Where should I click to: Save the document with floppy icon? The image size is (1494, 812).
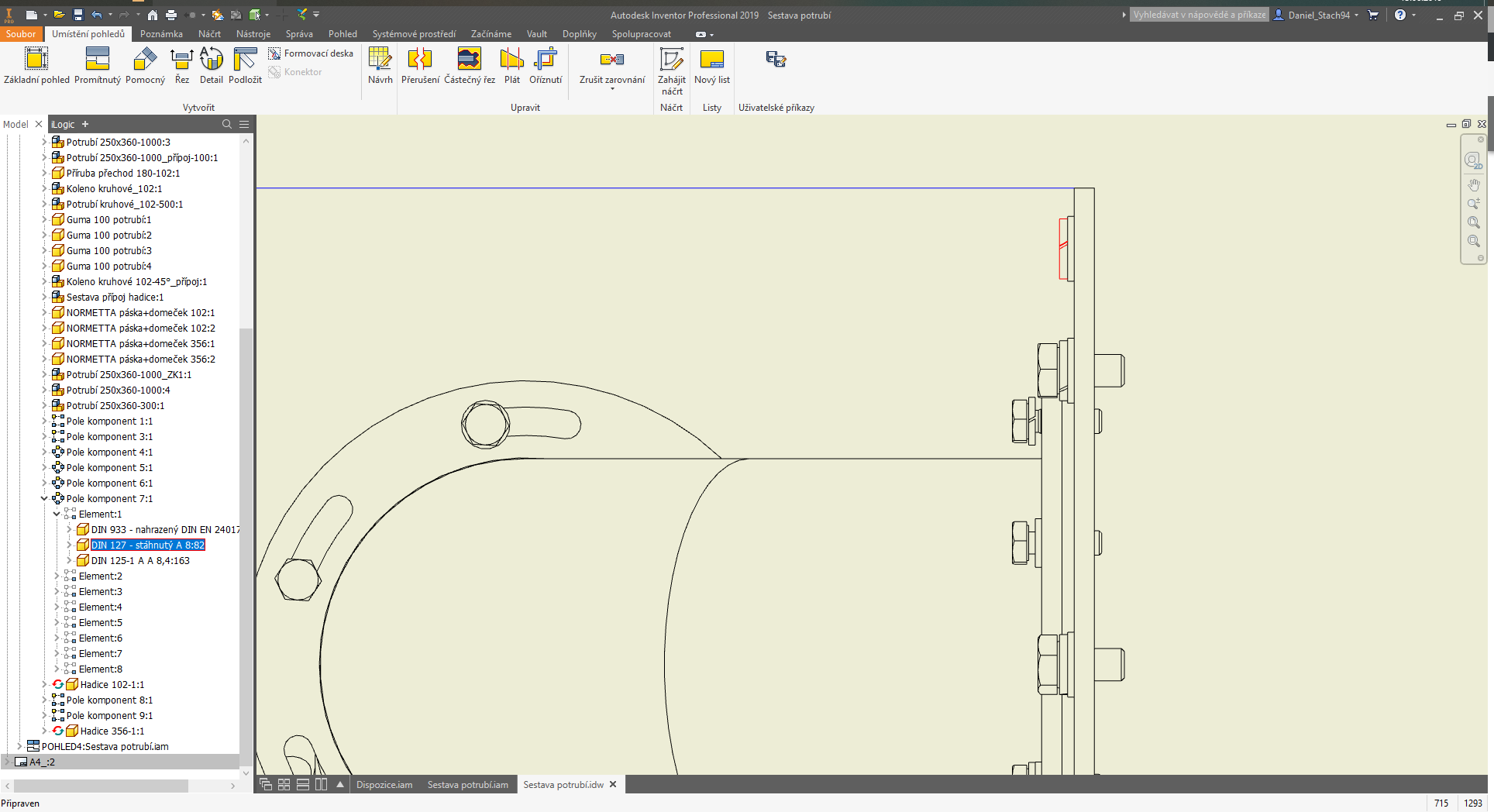coord(78,15)
